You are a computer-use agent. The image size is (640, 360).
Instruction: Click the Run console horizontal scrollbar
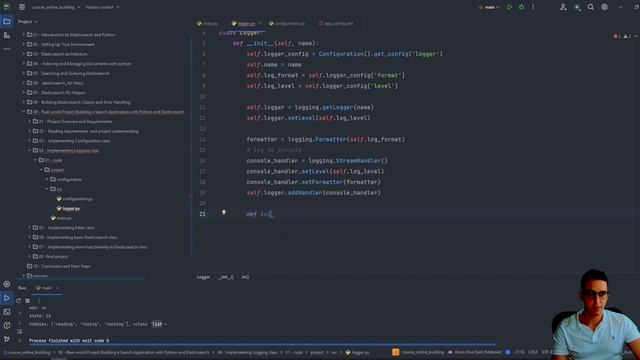pyautogui.click(x=262, y=345)
